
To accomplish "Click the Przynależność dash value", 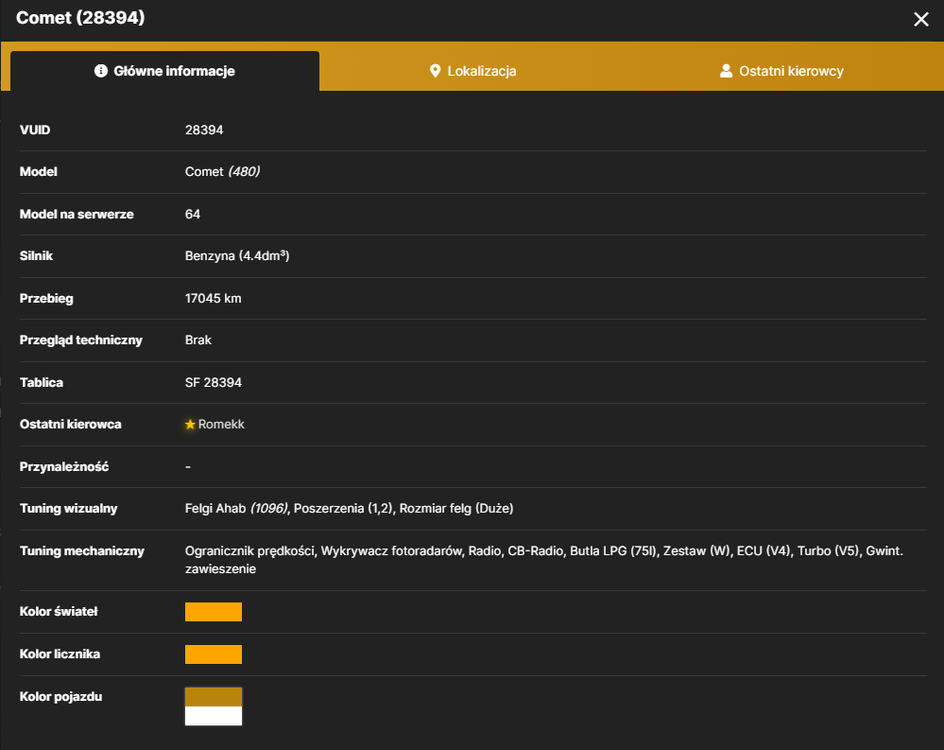I will coord(188,466).
